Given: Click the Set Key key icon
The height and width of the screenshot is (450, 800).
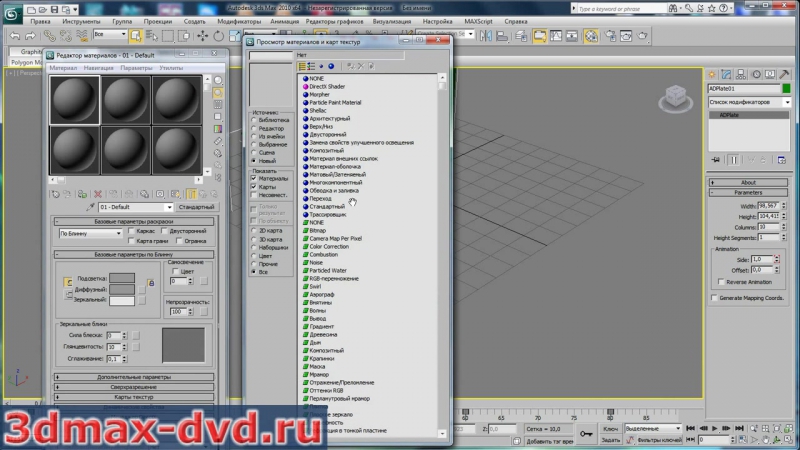Looking at the screenshot, I should click(586, 434).
